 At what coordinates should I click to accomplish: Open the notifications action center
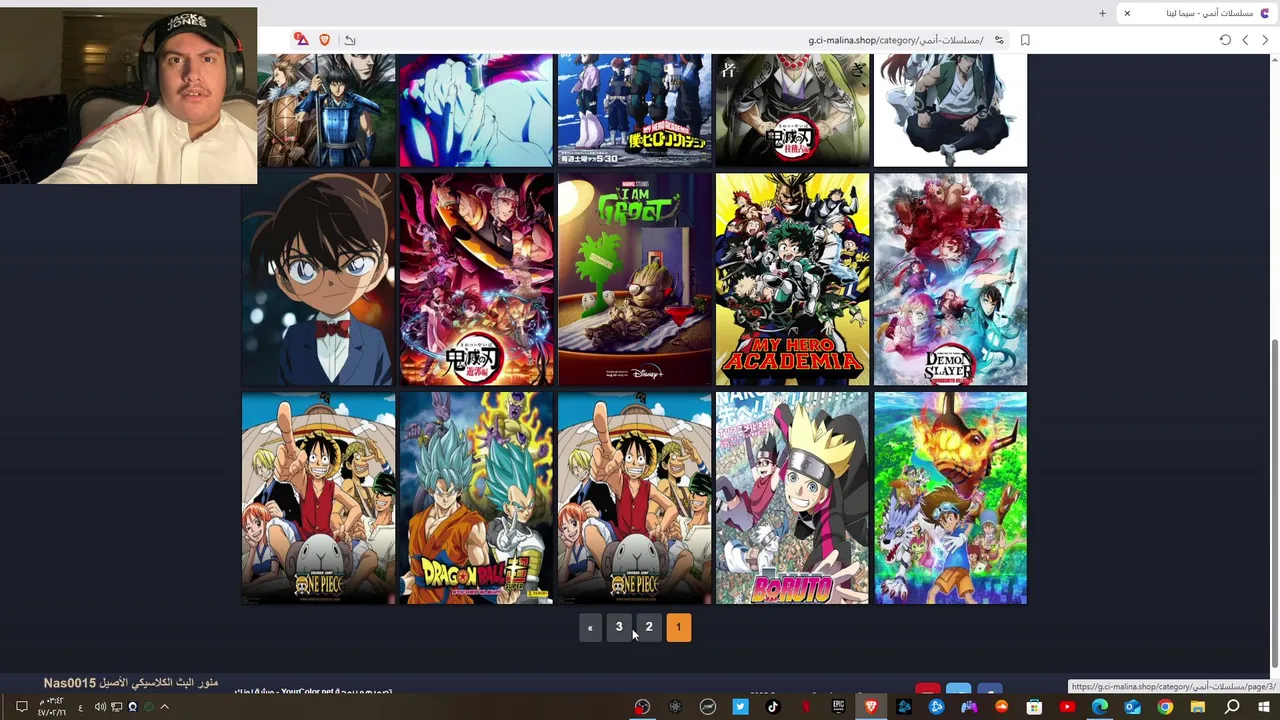(x=21, y=707)
